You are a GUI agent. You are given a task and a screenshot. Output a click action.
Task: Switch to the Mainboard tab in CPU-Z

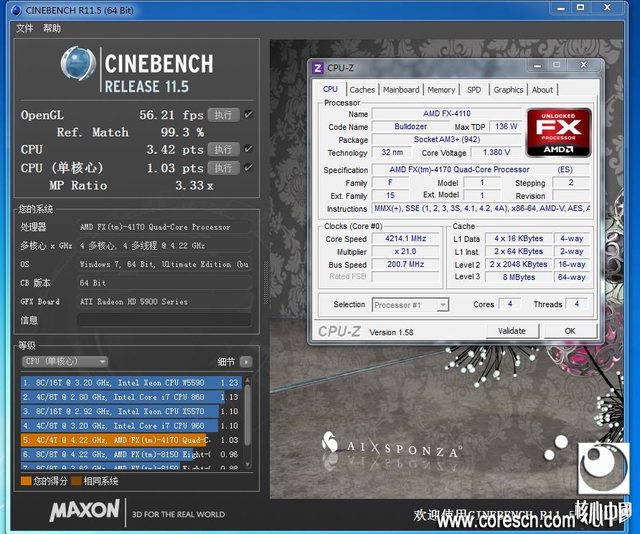click(x=401, y=89)
